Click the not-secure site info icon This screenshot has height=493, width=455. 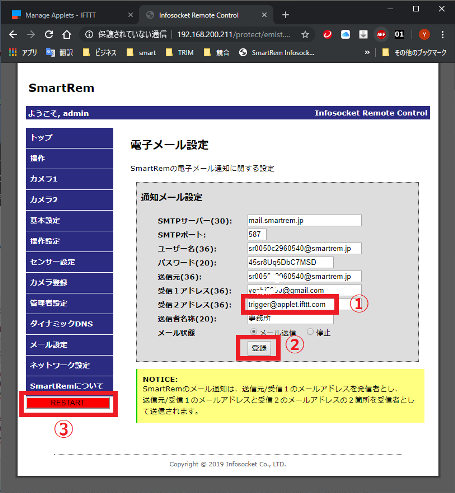(89, 34)
